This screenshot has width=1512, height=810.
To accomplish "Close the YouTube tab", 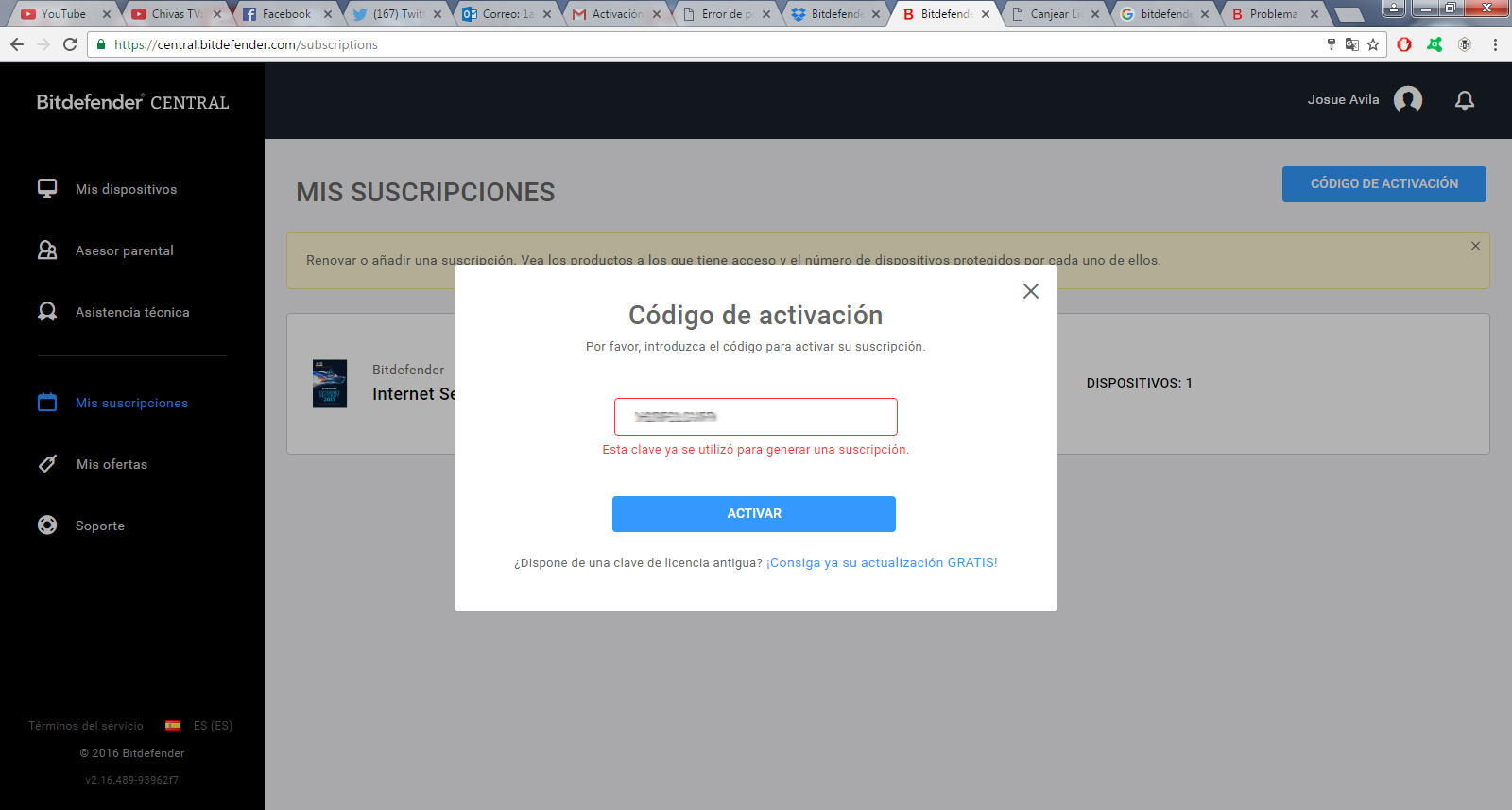I will pos(107,14).
